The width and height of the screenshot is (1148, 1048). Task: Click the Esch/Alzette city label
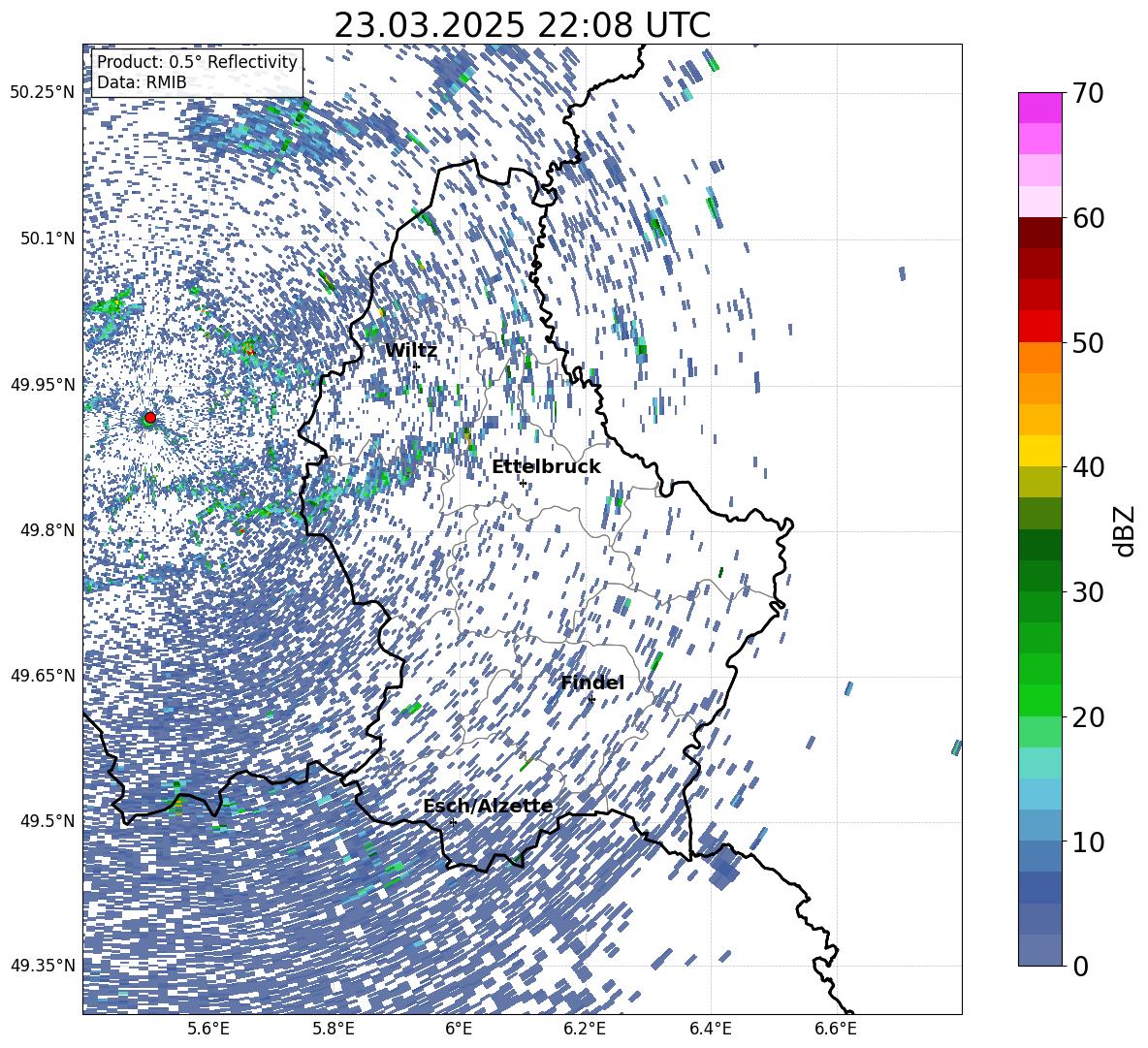coord(488,807)
